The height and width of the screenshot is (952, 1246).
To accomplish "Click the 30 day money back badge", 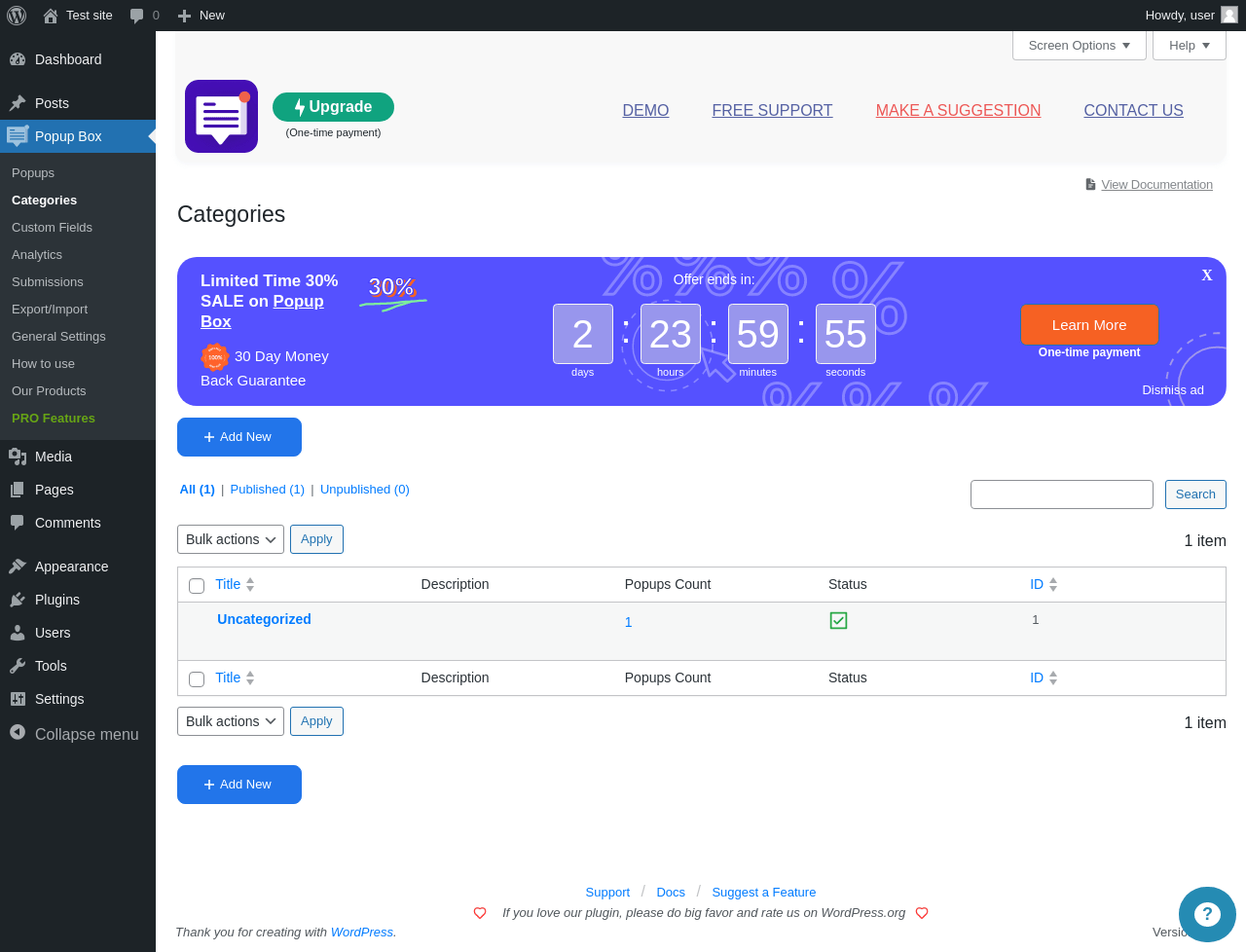I will tap(215, 357).
